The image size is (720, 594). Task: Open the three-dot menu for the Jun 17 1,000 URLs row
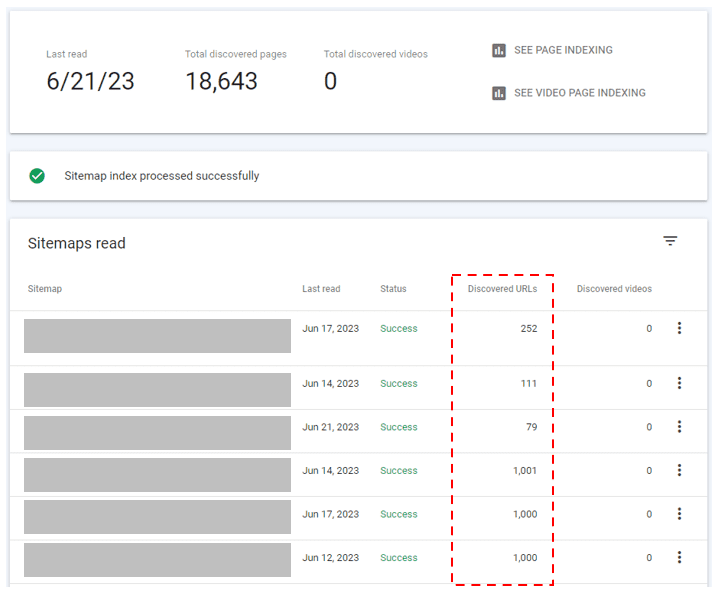click(x=679, y=514)
